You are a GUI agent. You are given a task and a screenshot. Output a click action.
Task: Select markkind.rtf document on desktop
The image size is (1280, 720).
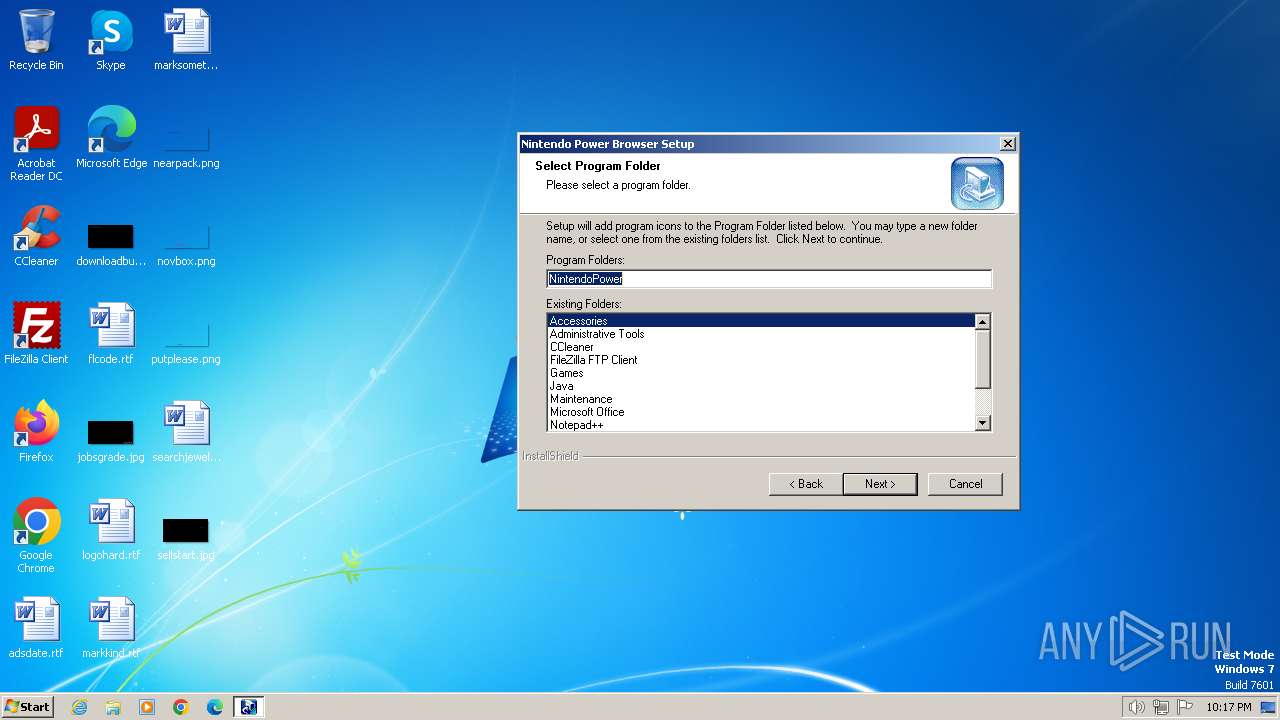coord(111,628)
